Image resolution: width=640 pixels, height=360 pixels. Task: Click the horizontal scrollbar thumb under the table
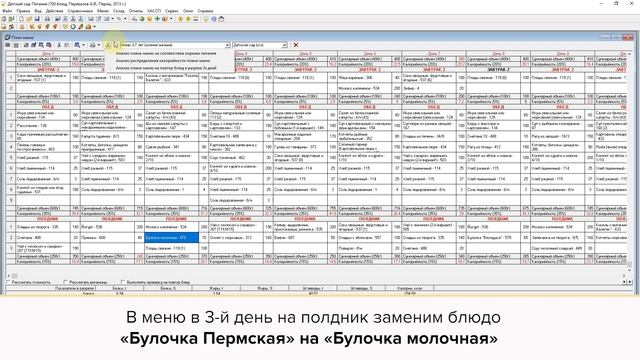(14, 276)
